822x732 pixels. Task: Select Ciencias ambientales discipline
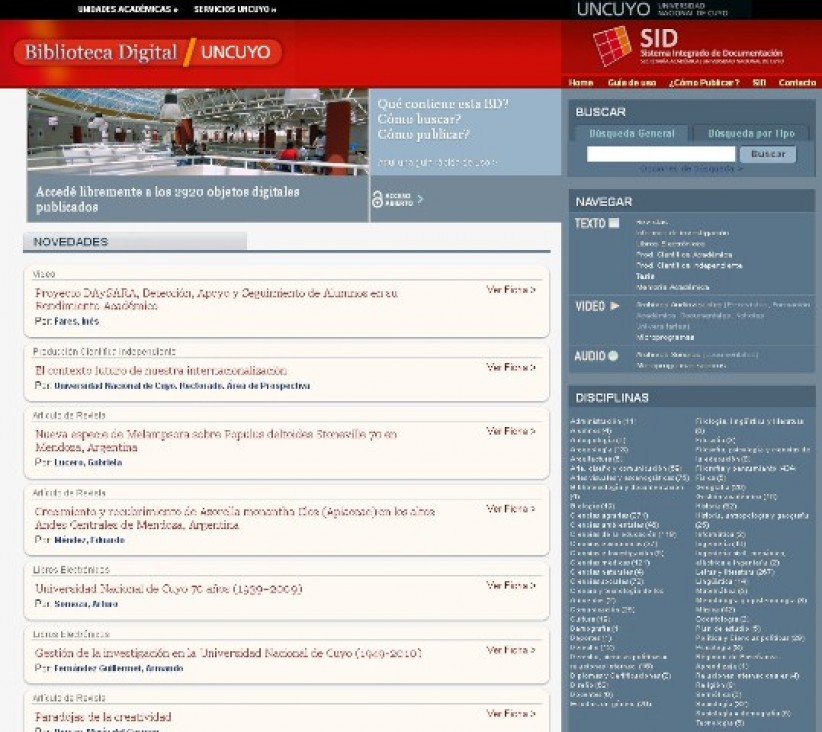(x=614, y=525)
